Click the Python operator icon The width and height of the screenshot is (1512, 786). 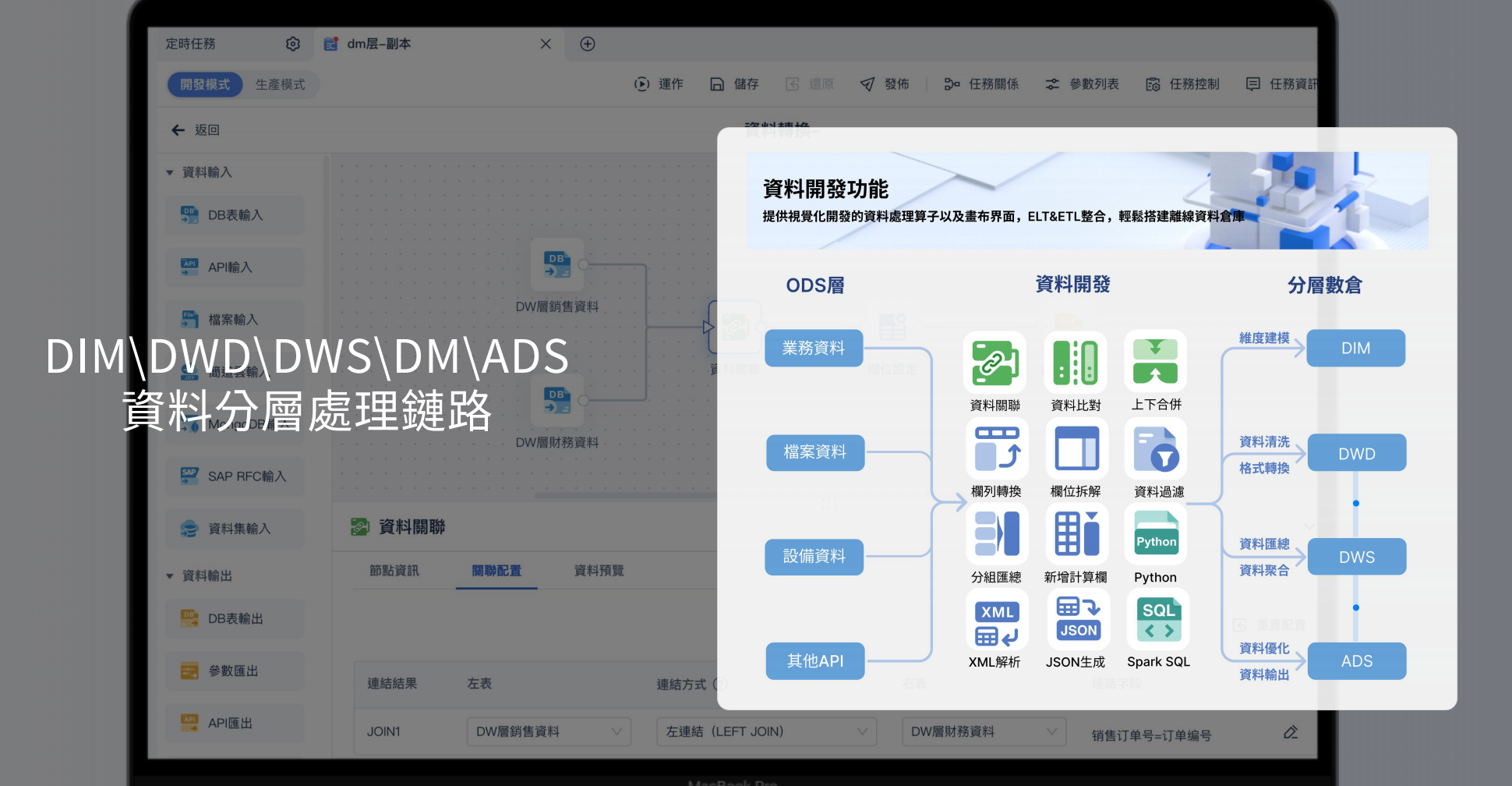pyautogui.click(x=1156, y=535)
